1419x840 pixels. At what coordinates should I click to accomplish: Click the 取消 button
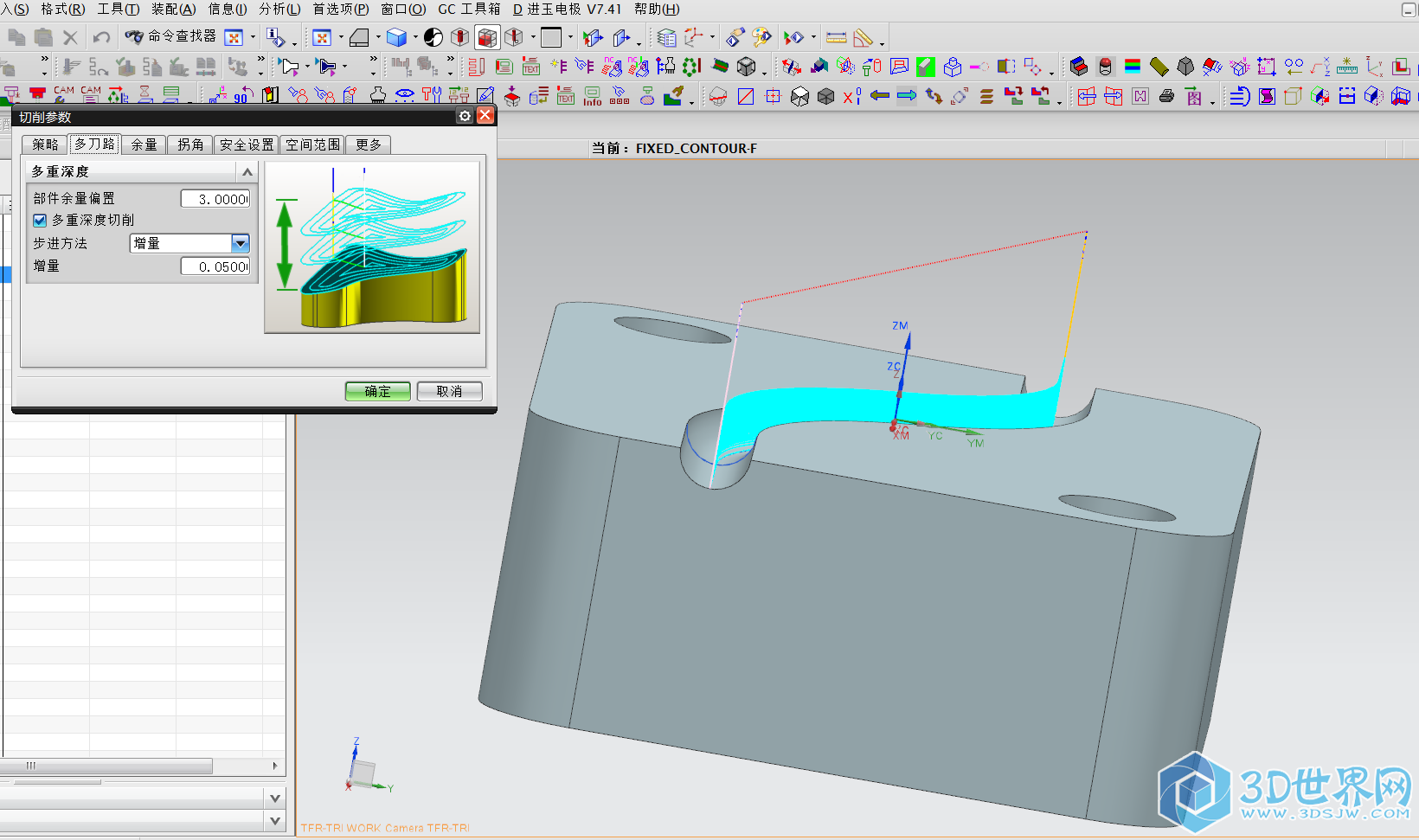[x=449, y=391]
